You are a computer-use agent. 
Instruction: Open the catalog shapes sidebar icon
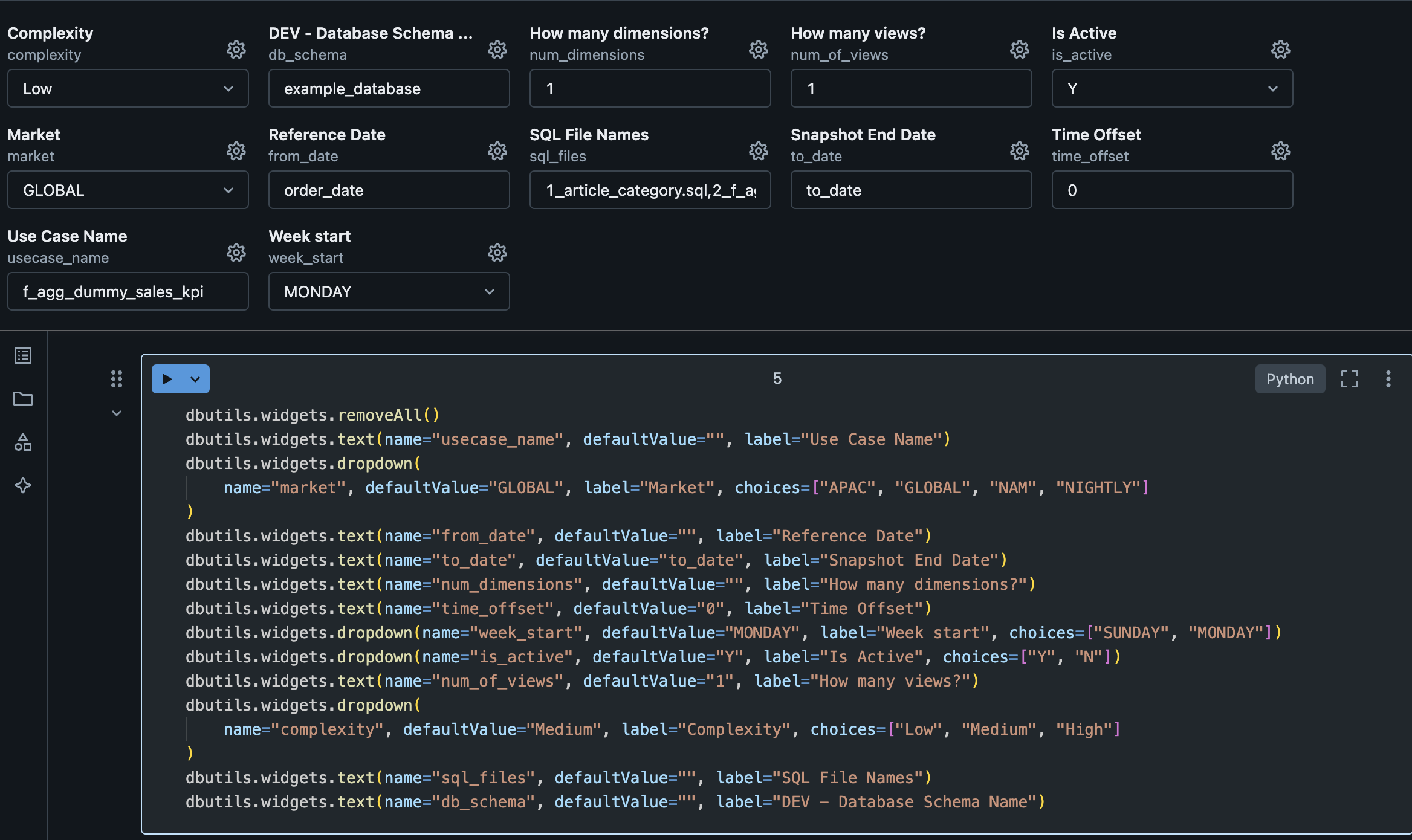click(x=23, y=442)
